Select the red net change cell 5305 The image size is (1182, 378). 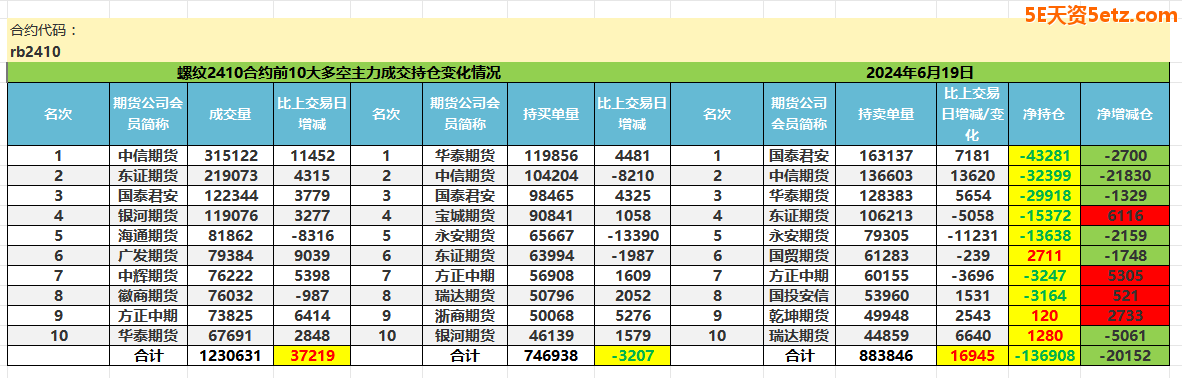coord(1125,275)
